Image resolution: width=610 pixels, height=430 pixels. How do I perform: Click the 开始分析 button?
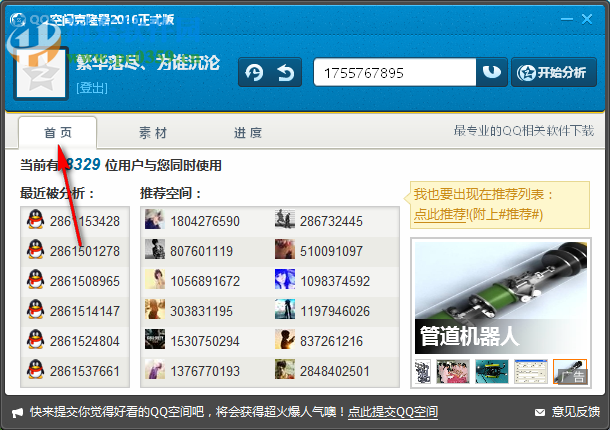pyautogui.click(x=554, y=72)
